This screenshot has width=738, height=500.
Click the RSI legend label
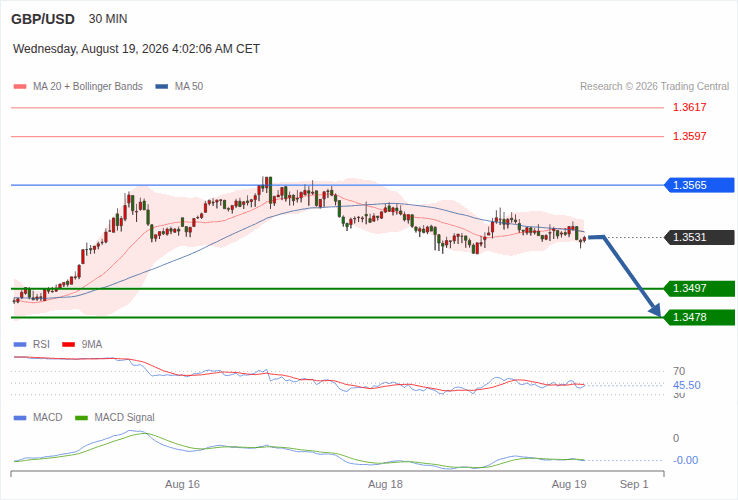click(x=41, y=345)
